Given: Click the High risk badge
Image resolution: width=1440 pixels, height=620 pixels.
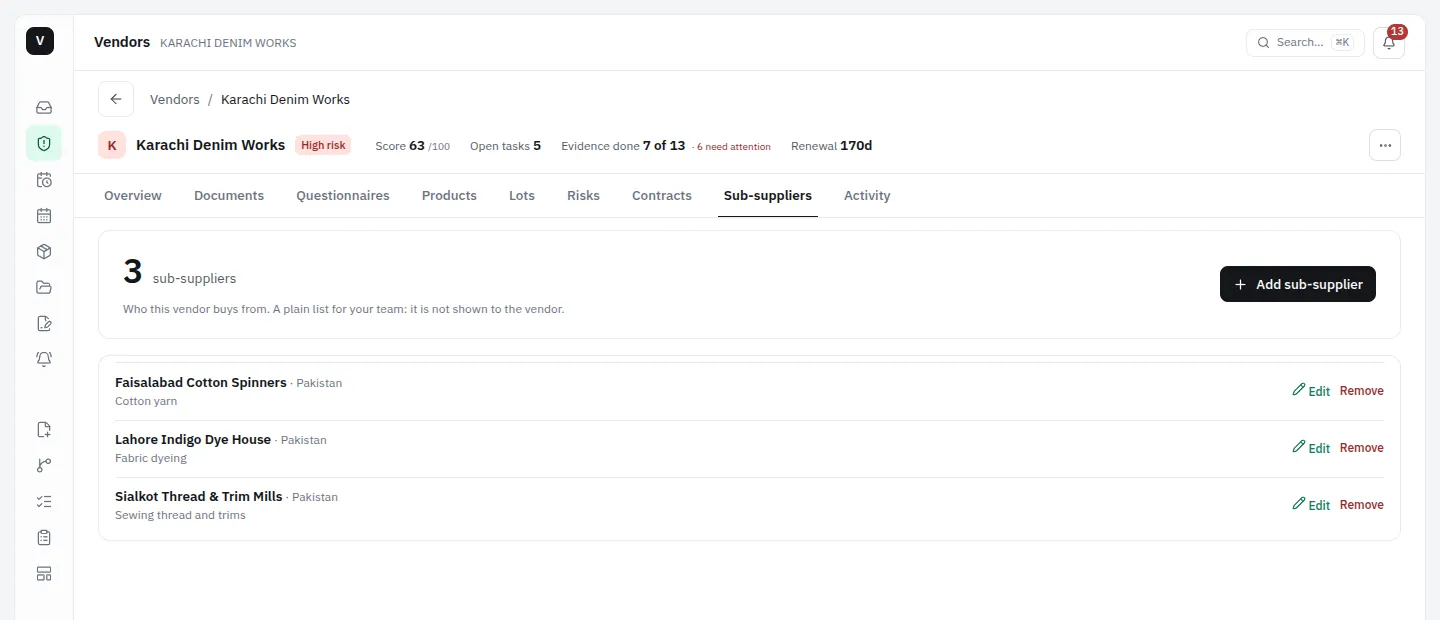Looking at the screenshot, I should click(x=323, y=145).
